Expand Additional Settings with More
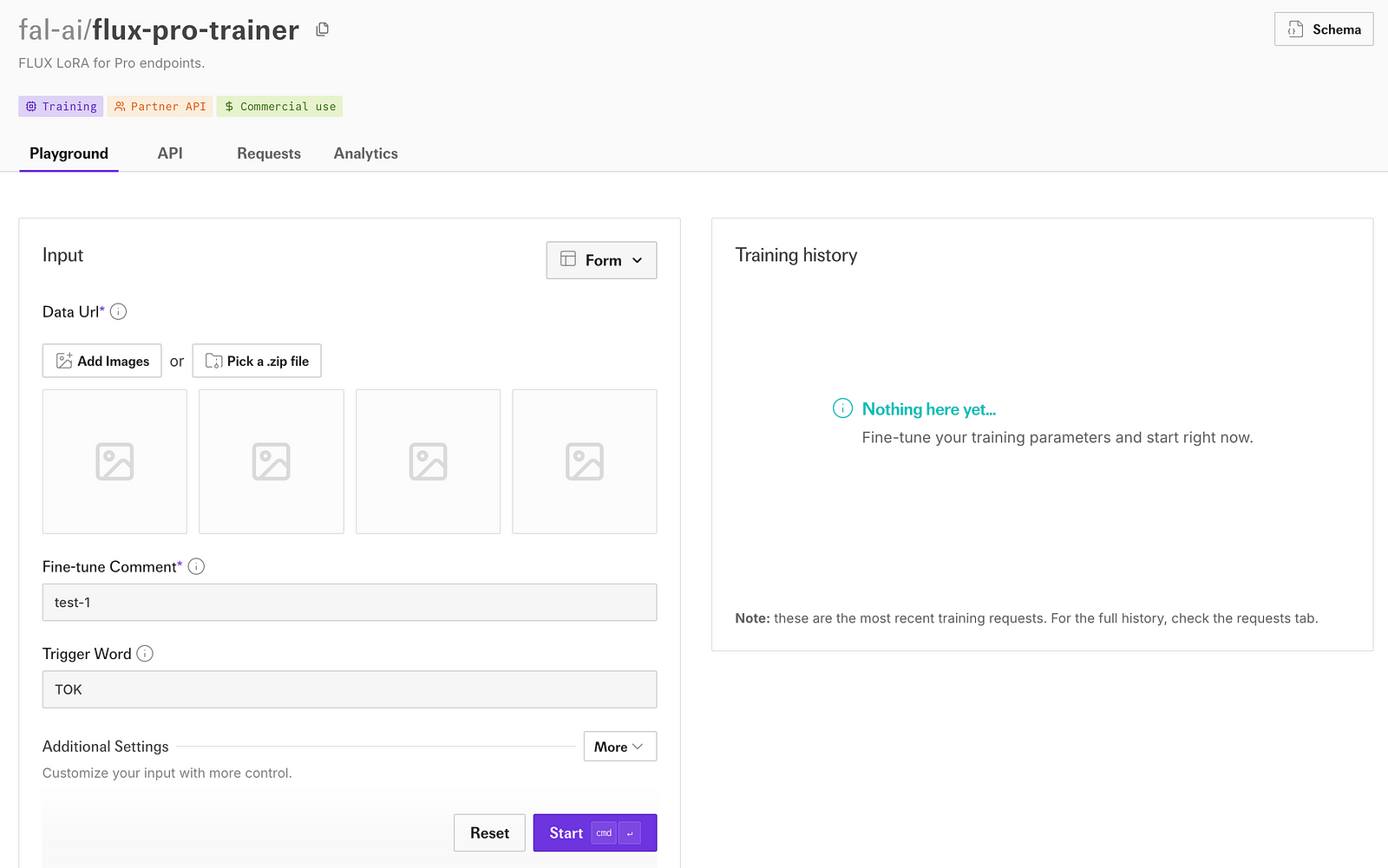Viewport: 1388px width, 868px height. [x=620, y=747]
